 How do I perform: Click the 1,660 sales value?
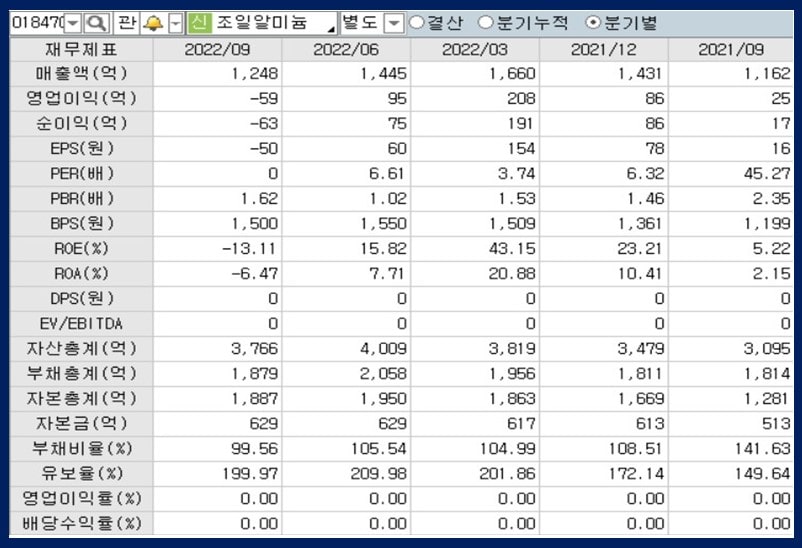(x=513, y=74)
